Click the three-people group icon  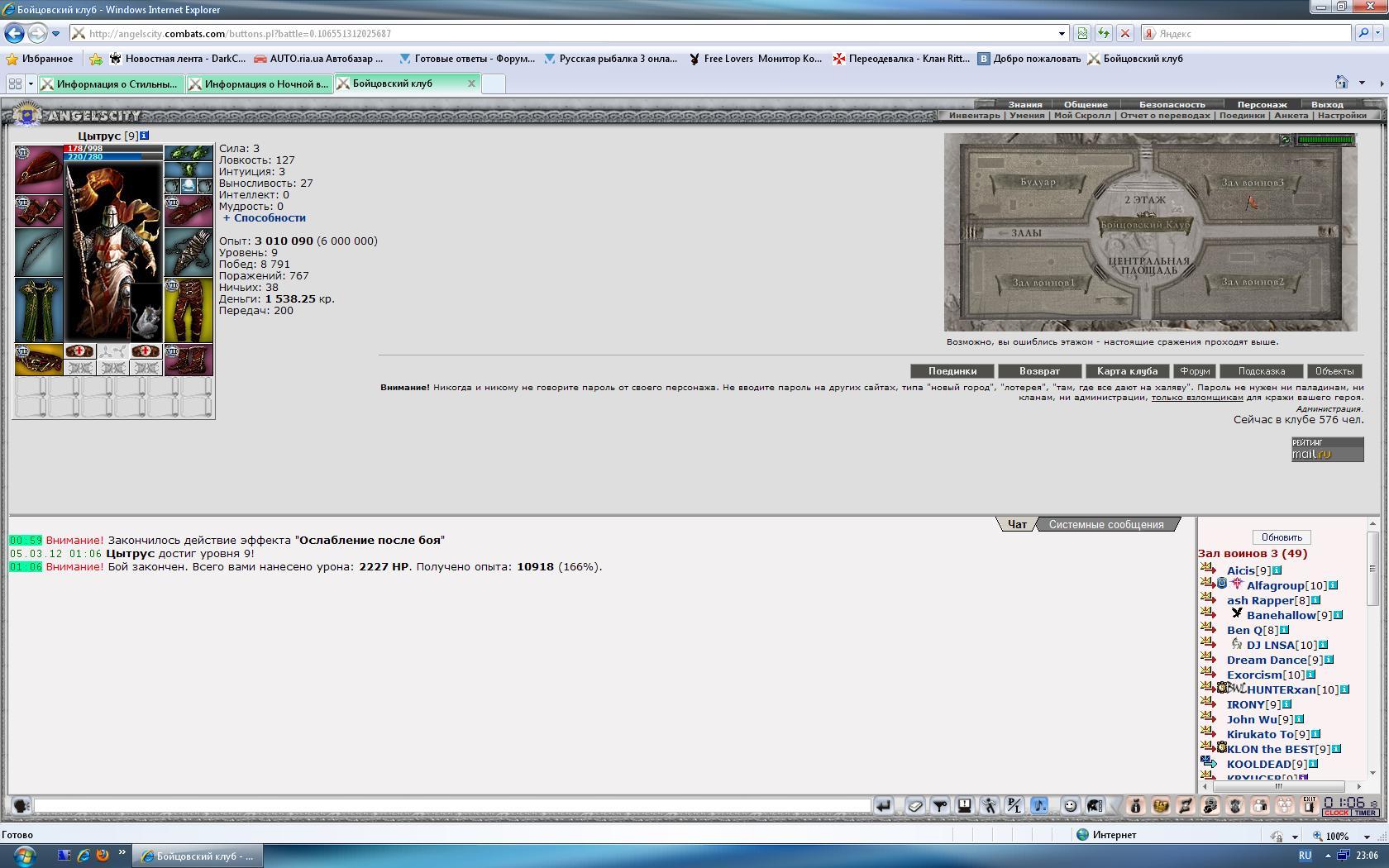1285,805
